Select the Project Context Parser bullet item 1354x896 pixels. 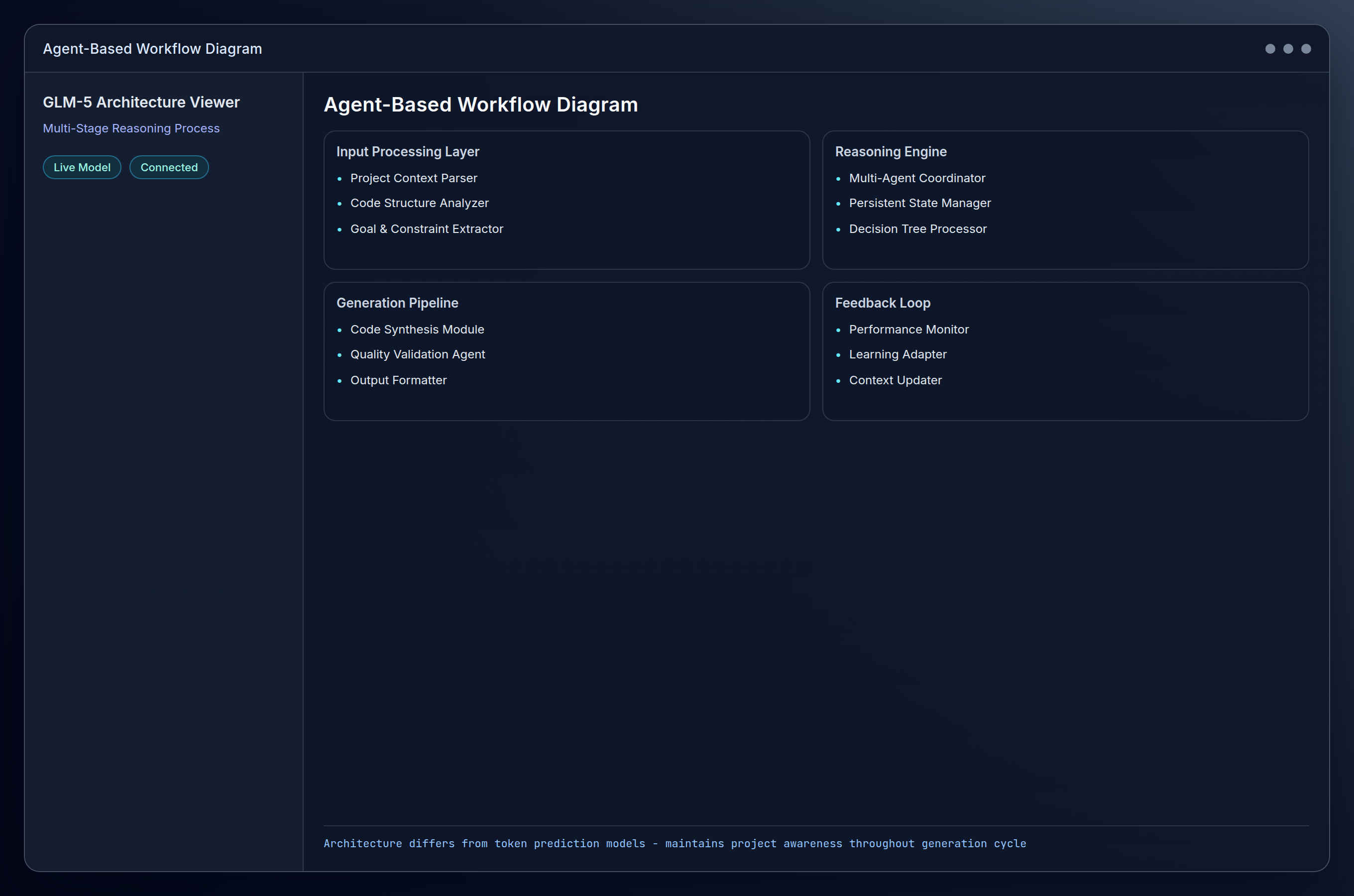click(414, 178)
